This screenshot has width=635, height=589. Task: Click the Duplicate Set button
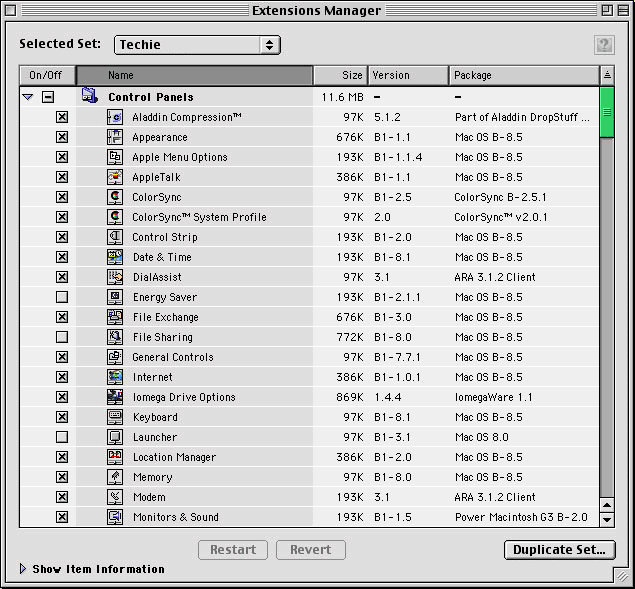[560, 550]
